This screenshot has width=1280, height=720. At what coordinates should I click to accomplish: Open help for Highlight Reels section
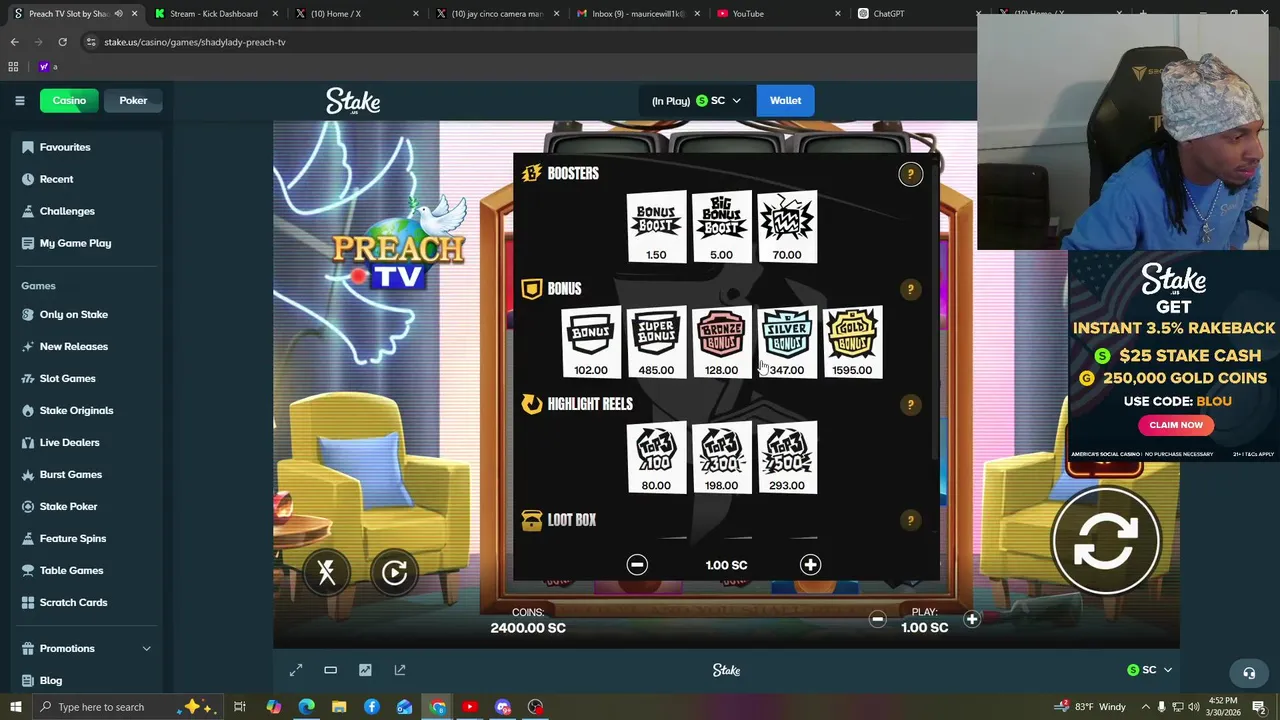point(910,405)
